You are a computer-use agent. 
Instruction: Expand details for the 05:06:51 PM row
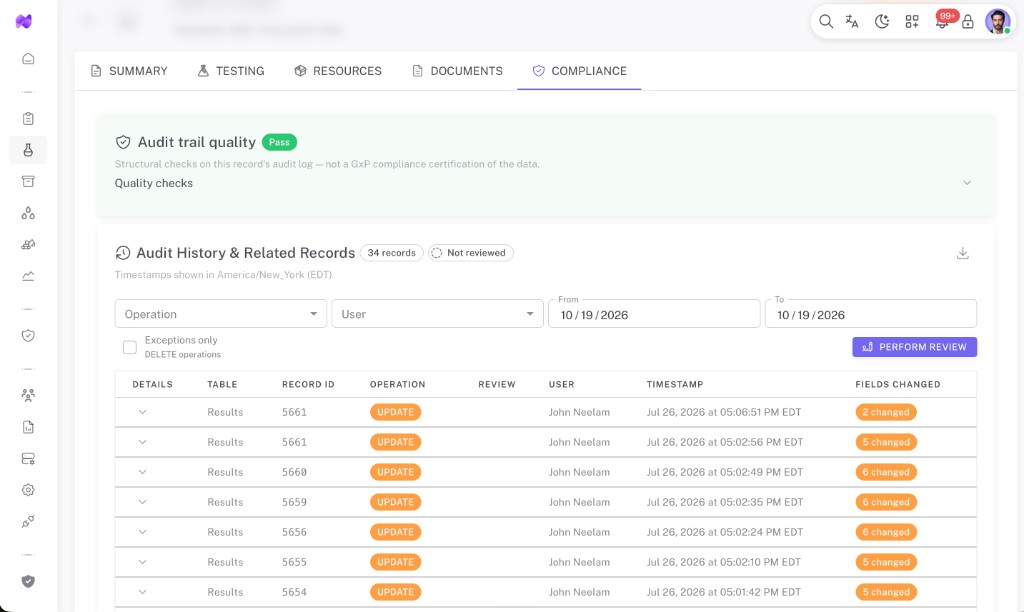coord(142,412)
